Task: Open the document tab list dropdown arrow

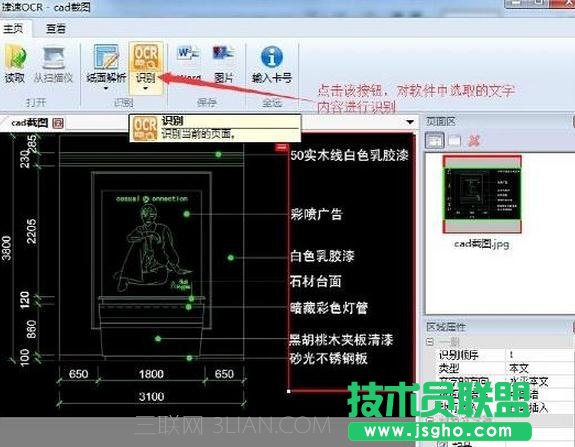Action: tap(410, 122)
